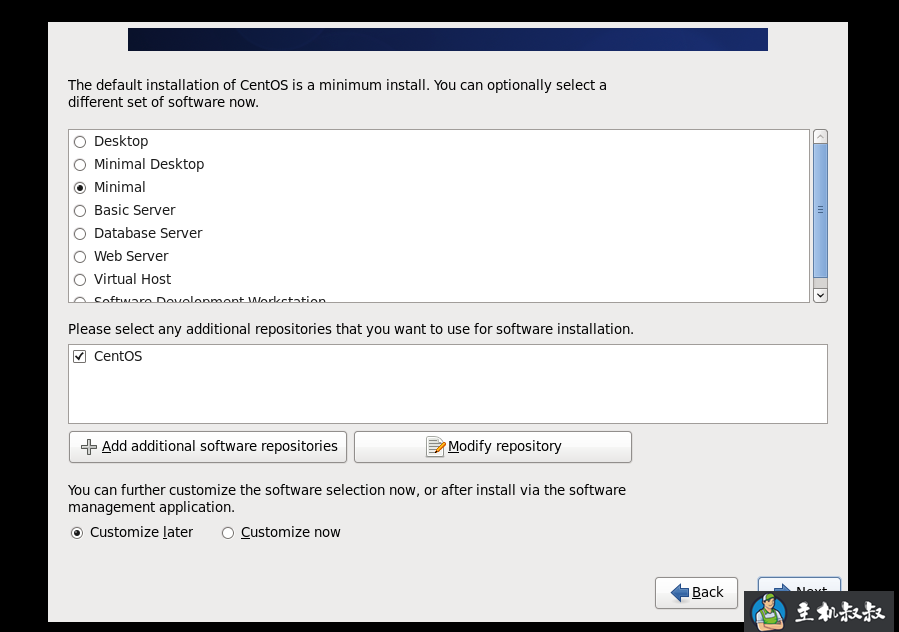Image resolution: width=899 pixels, height=632 pixels.
Task: Select Database Server installation type
Action: click(x=80, y=233)
